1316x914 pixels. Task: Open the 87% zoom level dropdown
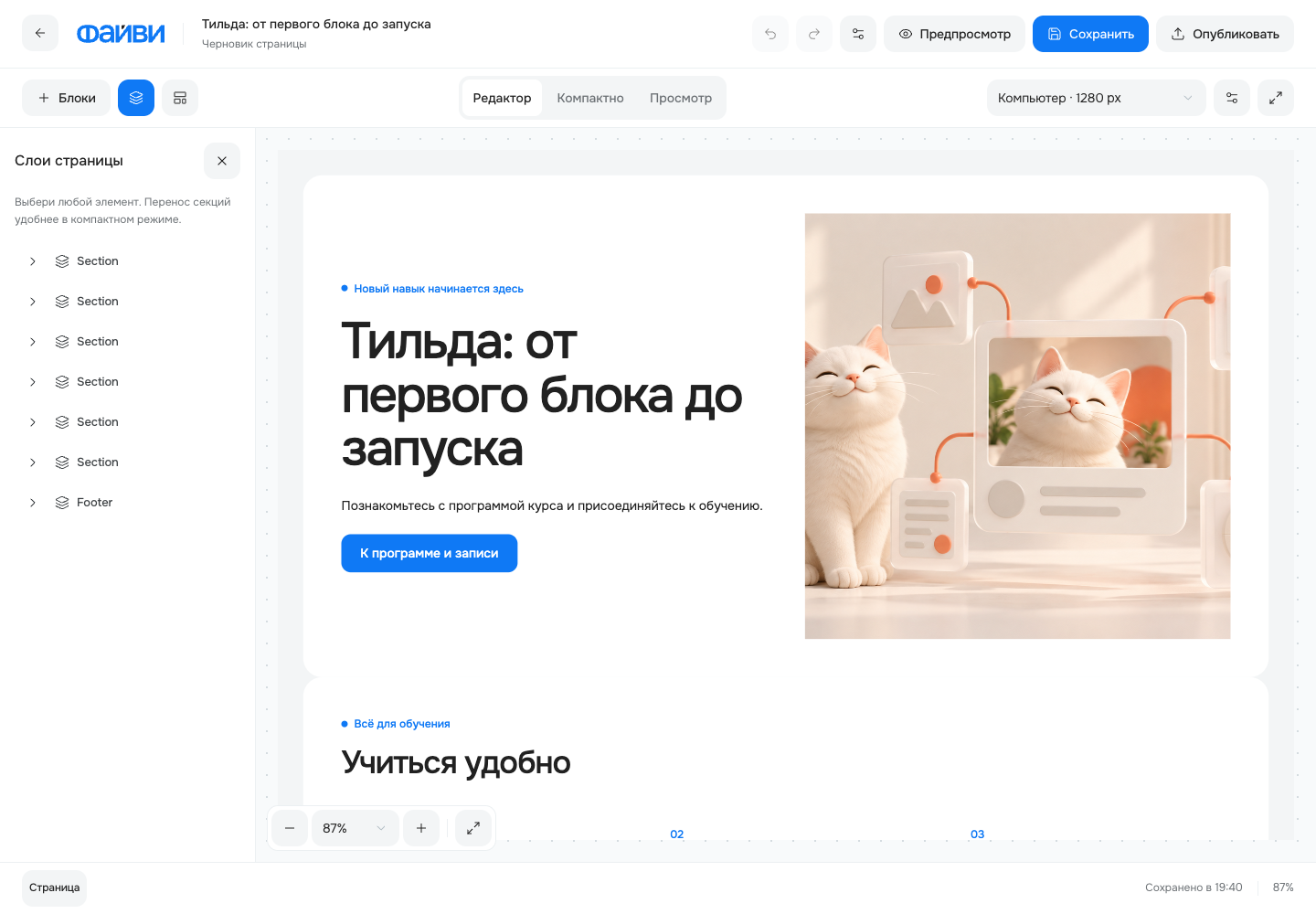(x=356, y=828)
